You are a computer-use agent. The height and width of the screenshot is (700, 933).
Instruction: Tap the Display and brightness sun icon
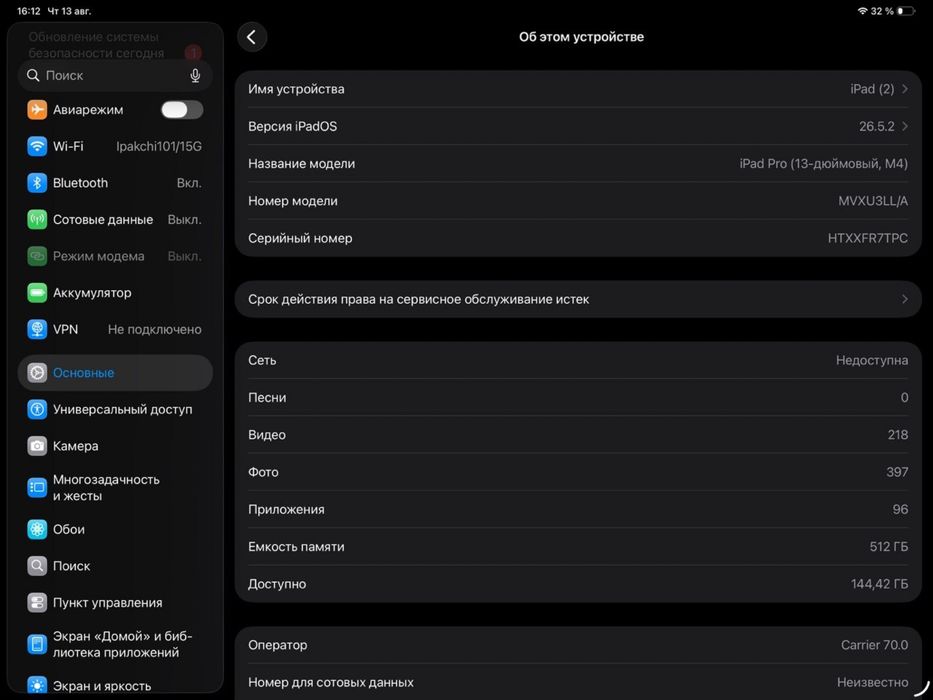37,686
